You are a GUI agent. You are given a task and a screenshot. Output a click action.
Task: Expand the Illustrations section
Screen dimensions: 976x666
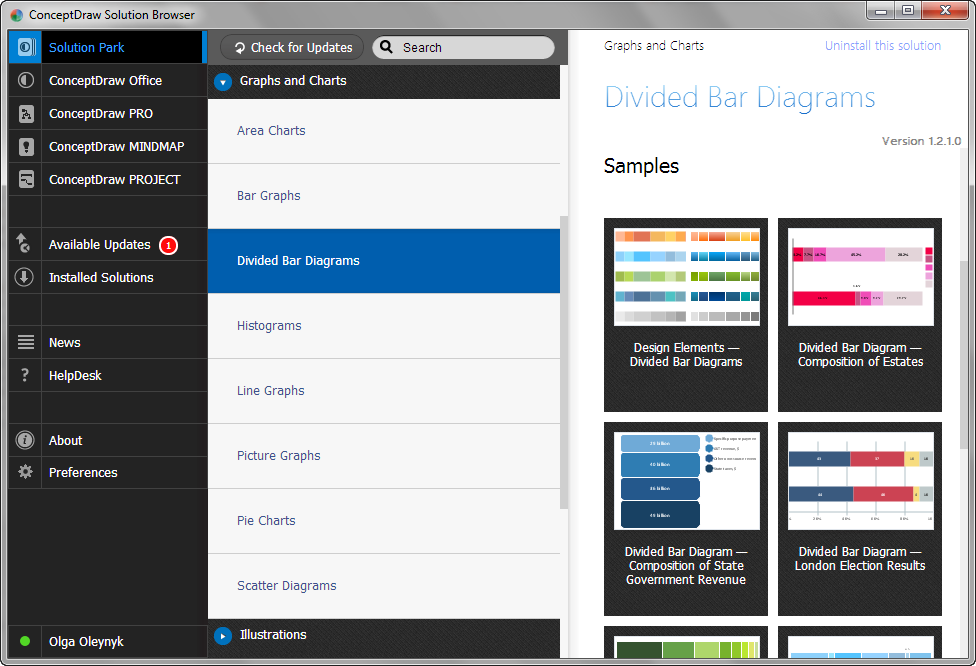[222, 636]
